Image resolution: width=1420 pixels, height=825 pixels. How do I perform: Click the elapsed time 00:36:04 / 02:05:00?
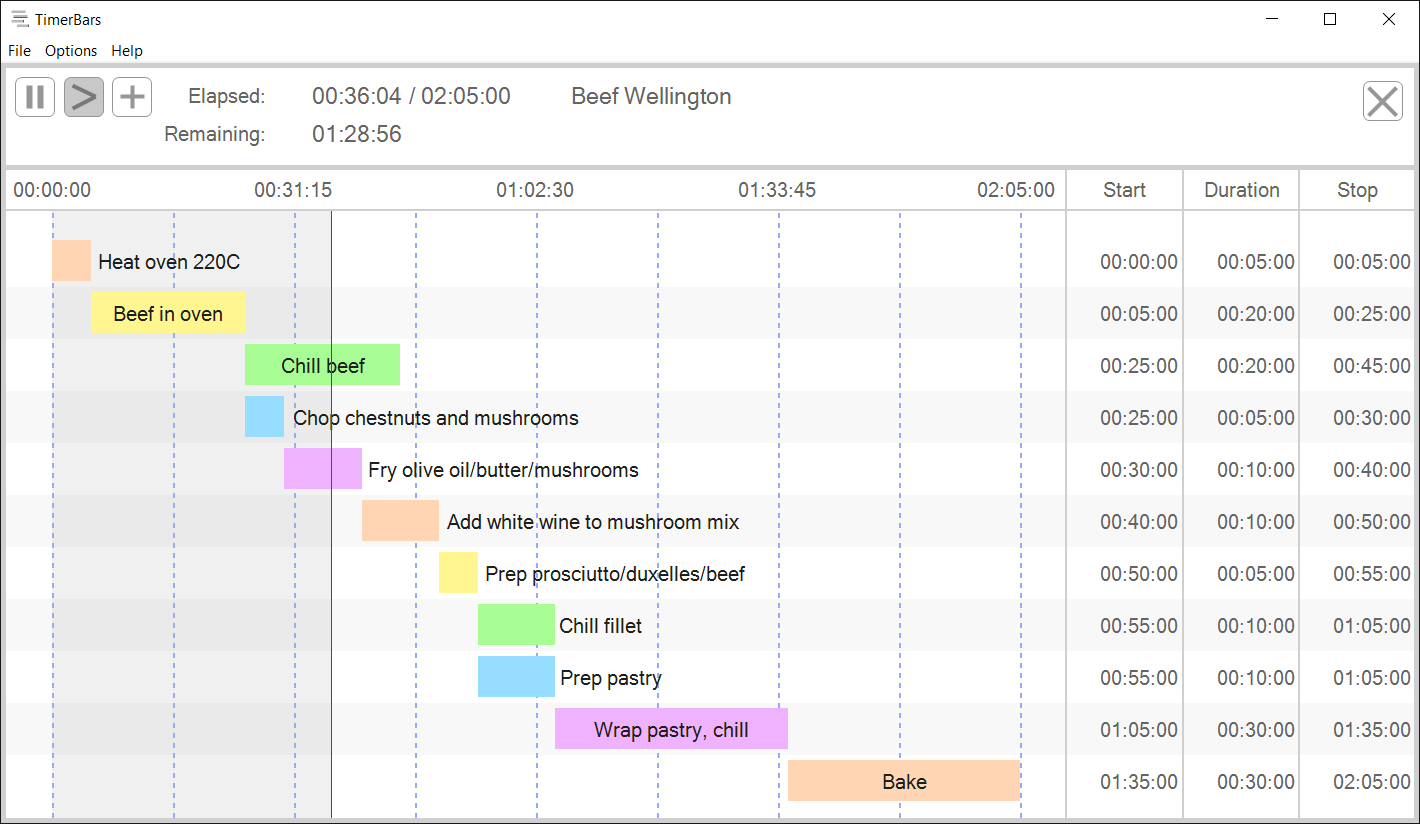[x=411, y=97]
